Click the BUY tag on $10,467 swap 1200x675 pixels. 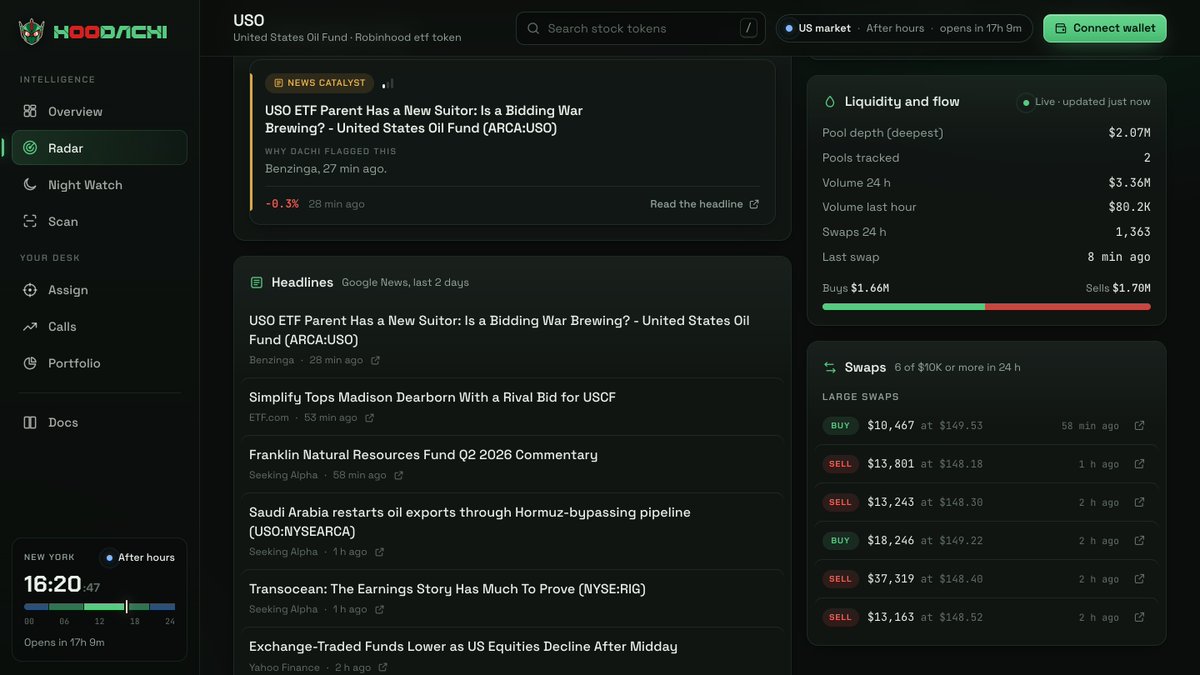click(840, 426)
